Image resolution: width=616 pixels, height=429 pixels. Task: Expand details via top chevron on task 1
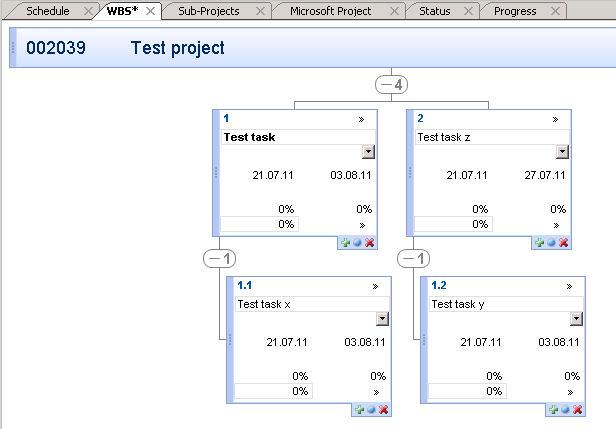(x=361, y=119)
